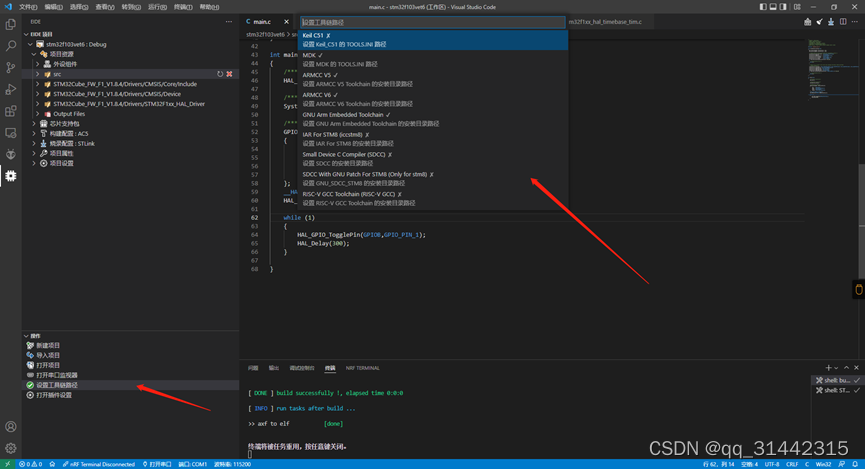Collapse stm32f103vet6 : Debug project node
Screen dimensions: 865x469
point(30,44)
